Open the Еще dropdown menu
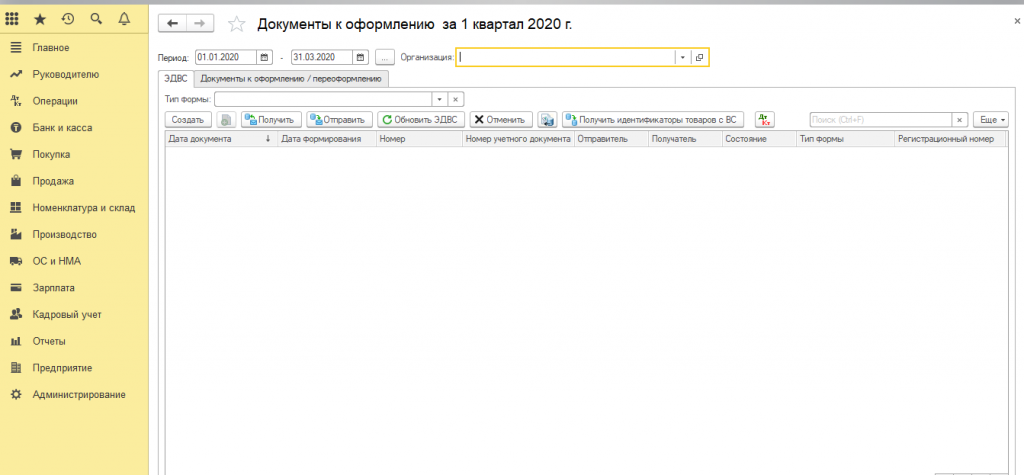Screen dimensions: 1024x475 coord(990,119)
